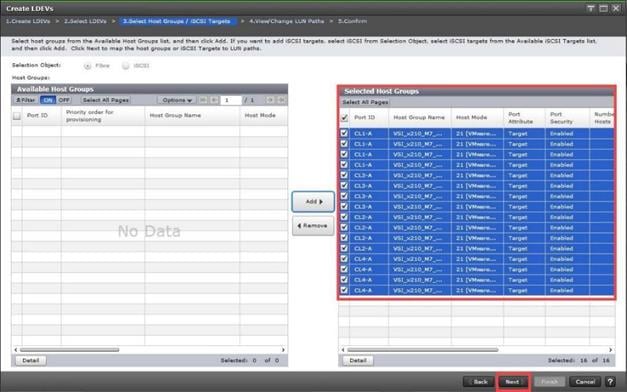Click the page number input field

point(231,100)
